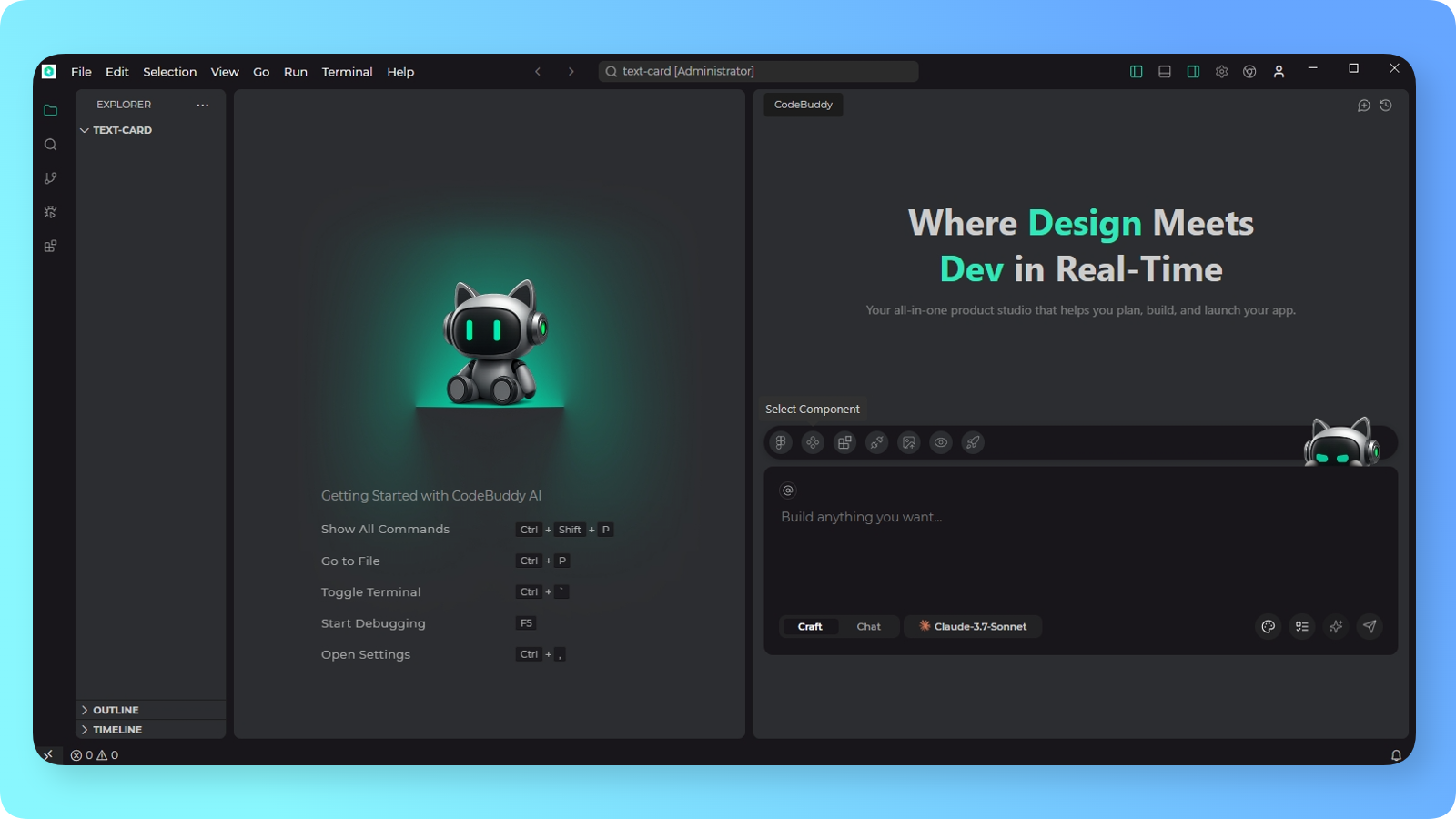This screenshot has width=1456, height=819.
Task: Open Explorer more actions ellipsis menu
Action: tap(202, 105)
